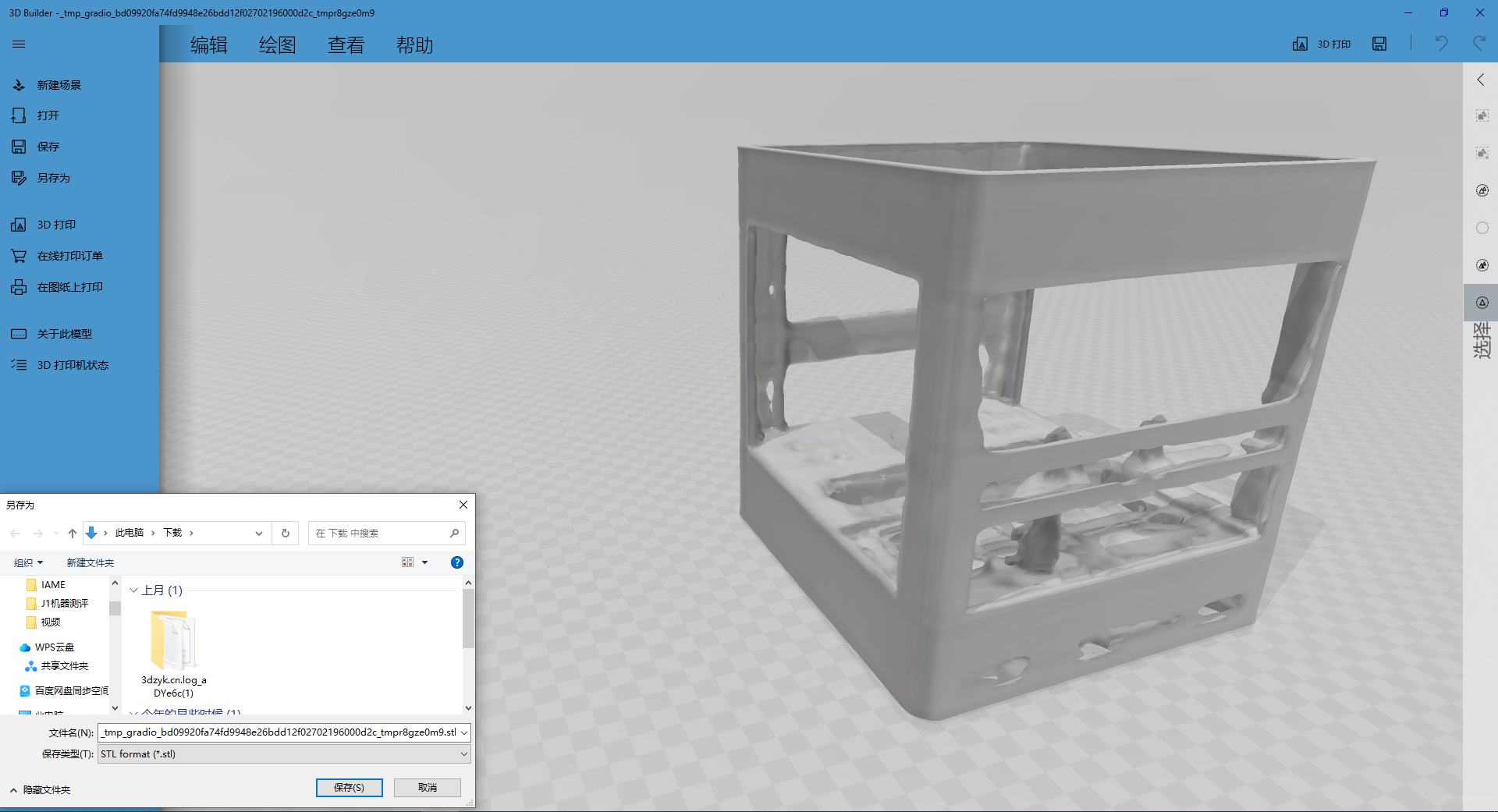Undo the last action
The image size is (1498, 812).
[1441, 44]
